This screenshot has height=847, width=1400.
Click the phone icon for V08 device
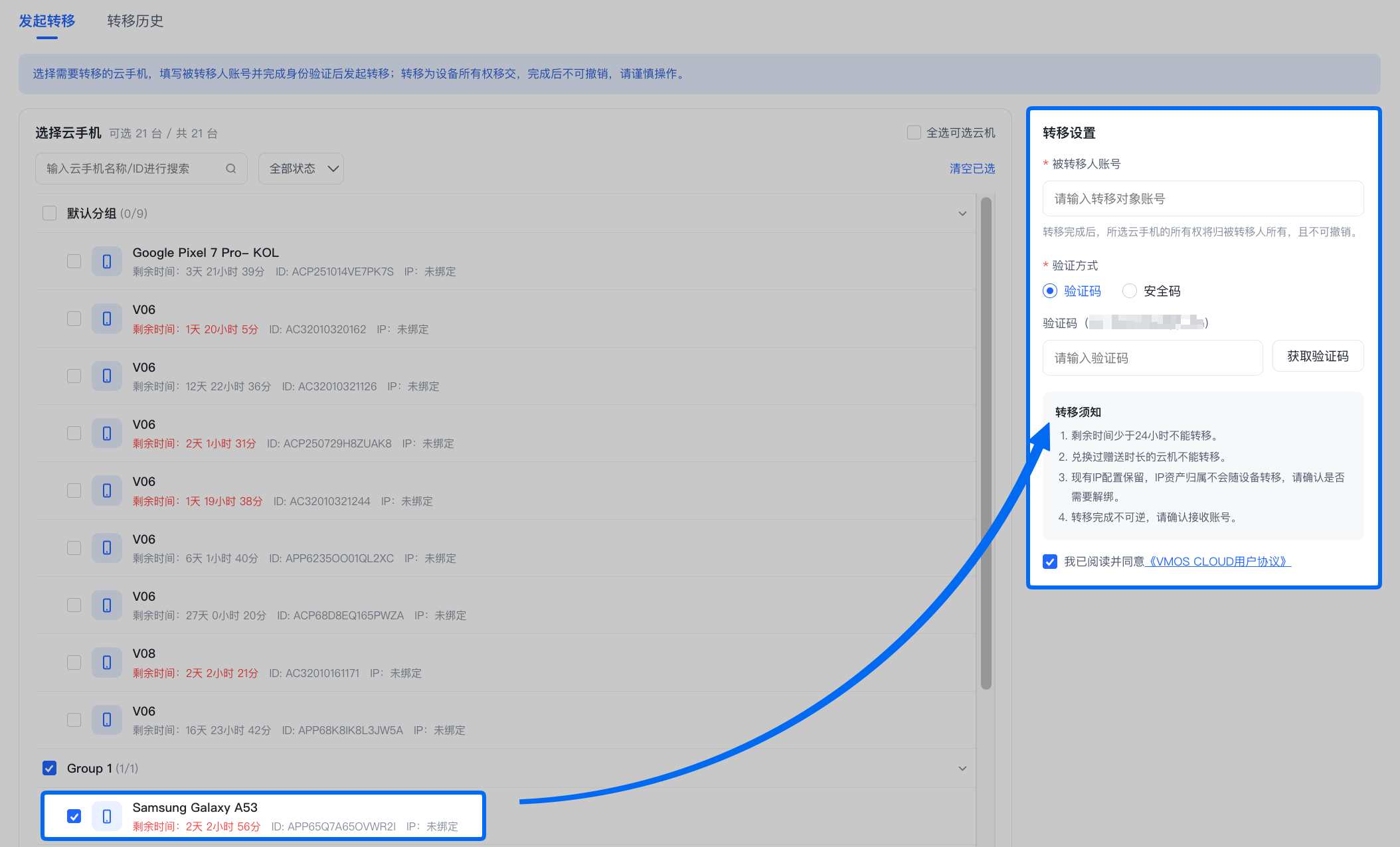pyautogui.click(x=107, y=662)
